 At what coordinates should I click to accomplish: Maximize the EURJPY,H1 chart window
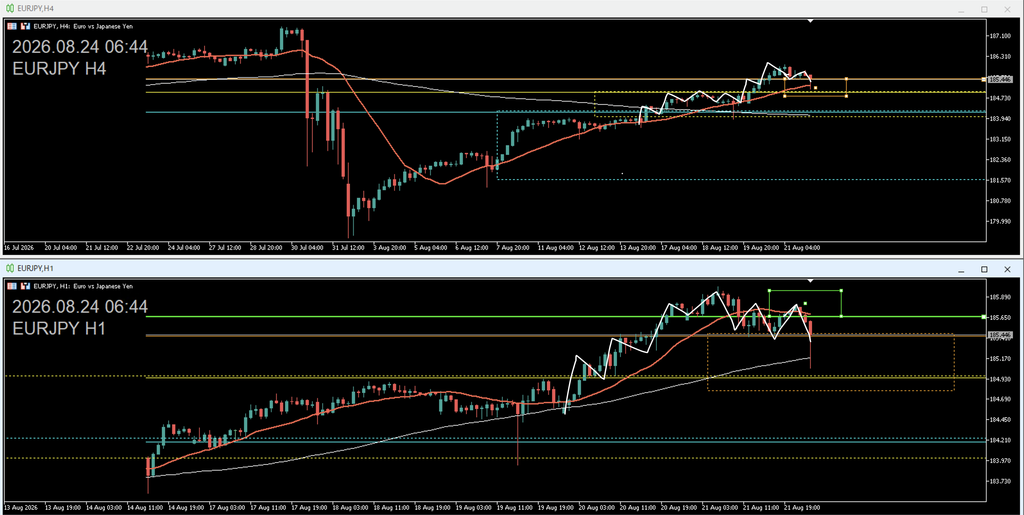tap(984, 269)
